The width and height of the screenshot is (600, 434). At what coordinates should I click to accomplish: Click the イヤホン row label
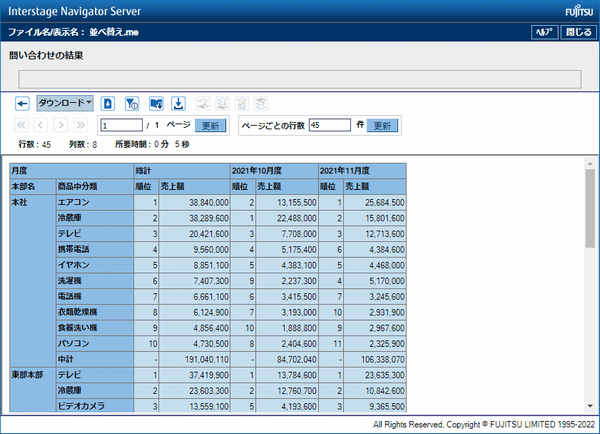point(95,265)
